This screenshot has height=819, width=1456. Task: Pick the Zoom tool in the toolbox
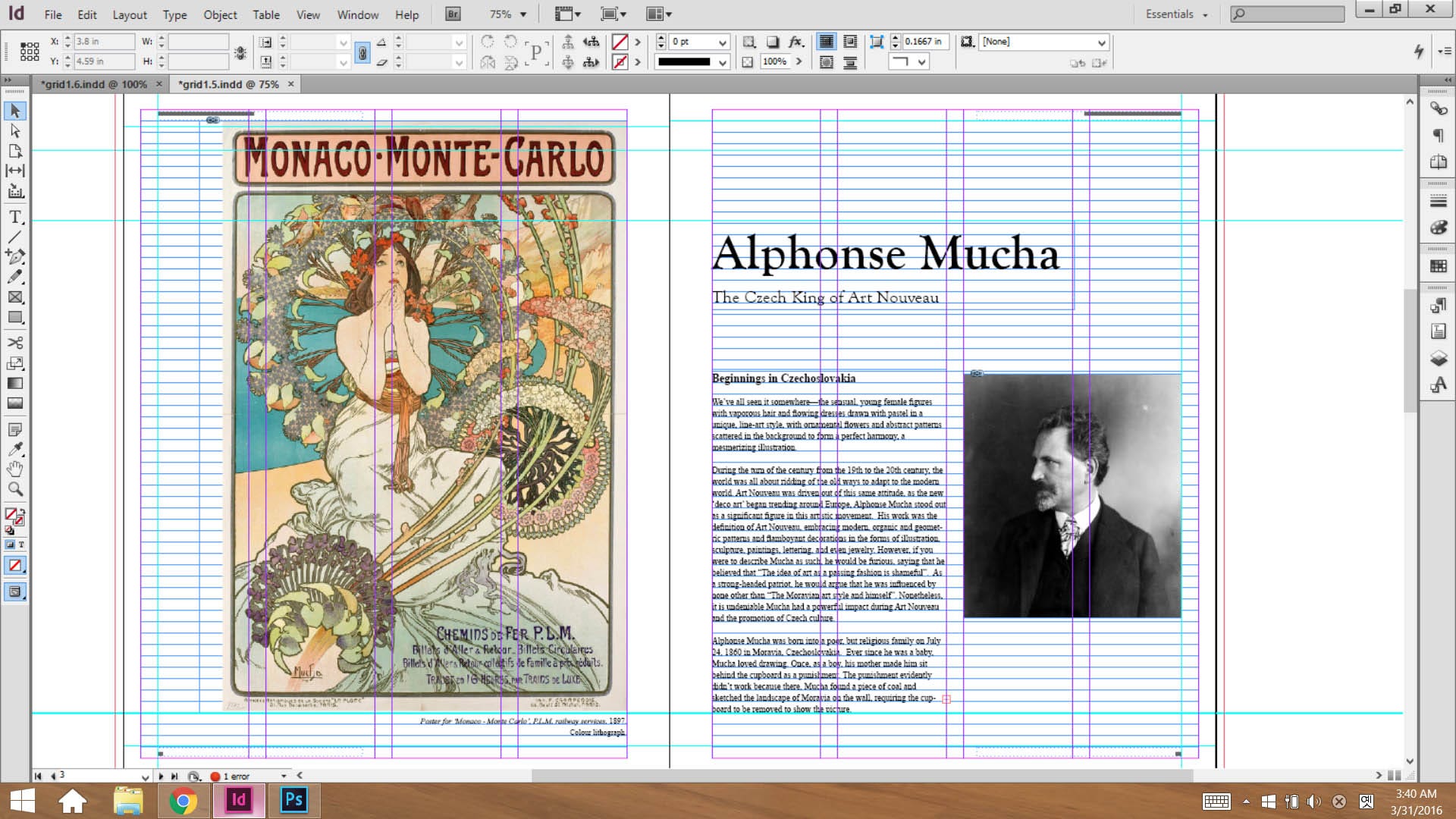14,489
